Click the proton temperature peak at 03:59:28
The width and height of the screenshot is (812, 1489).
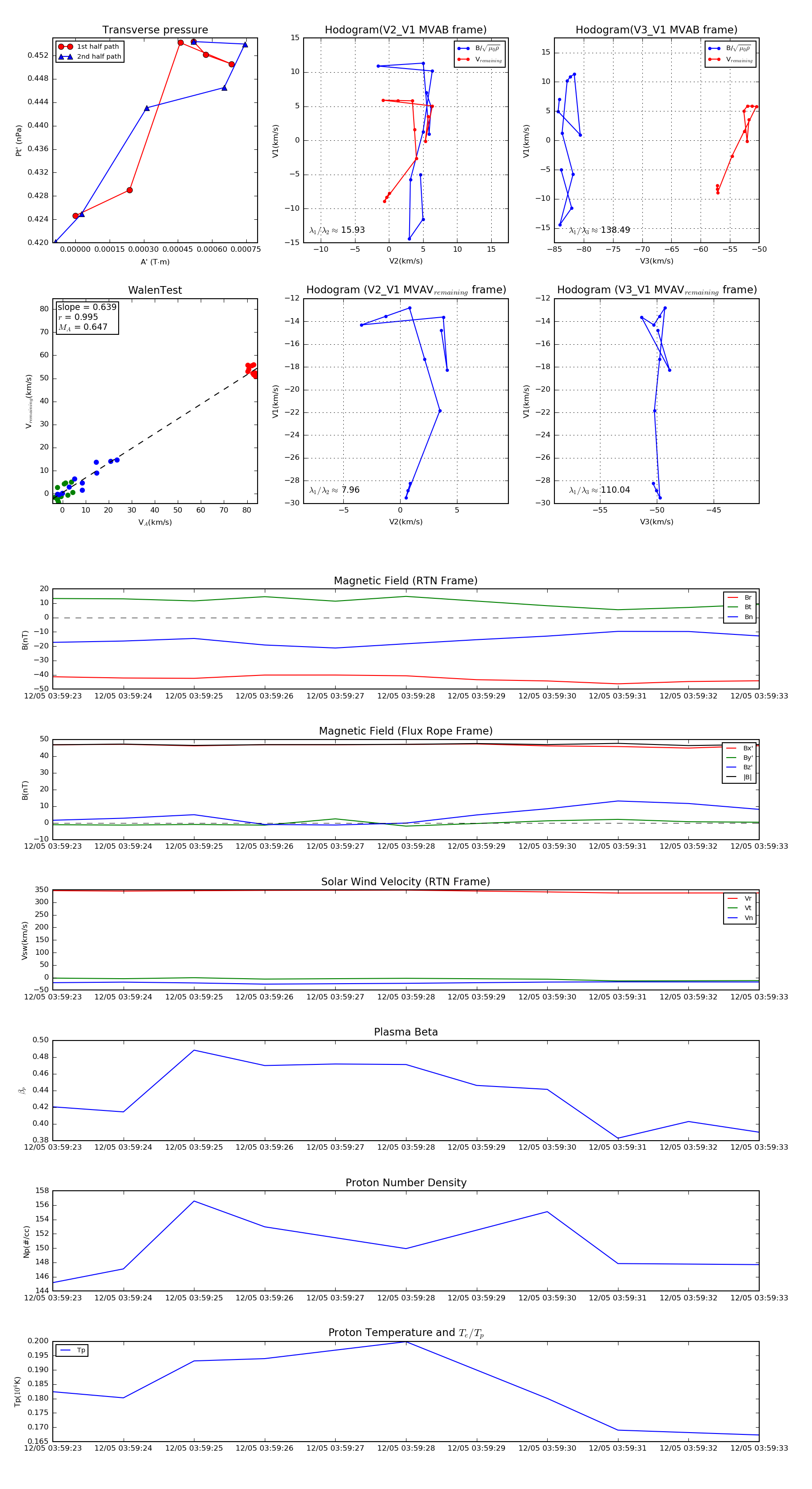tap(406, 1341)
